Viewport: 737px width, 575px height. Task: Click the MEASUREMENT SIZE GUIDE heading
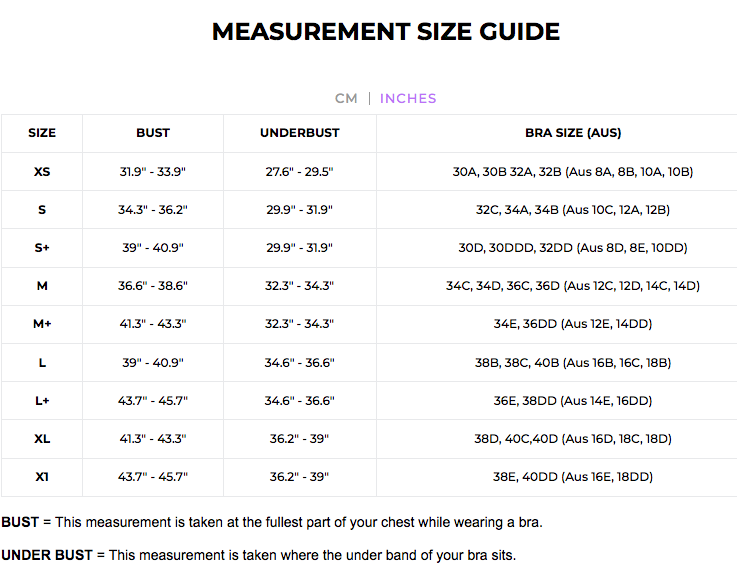pyautogui.click(x=386, y=32)
